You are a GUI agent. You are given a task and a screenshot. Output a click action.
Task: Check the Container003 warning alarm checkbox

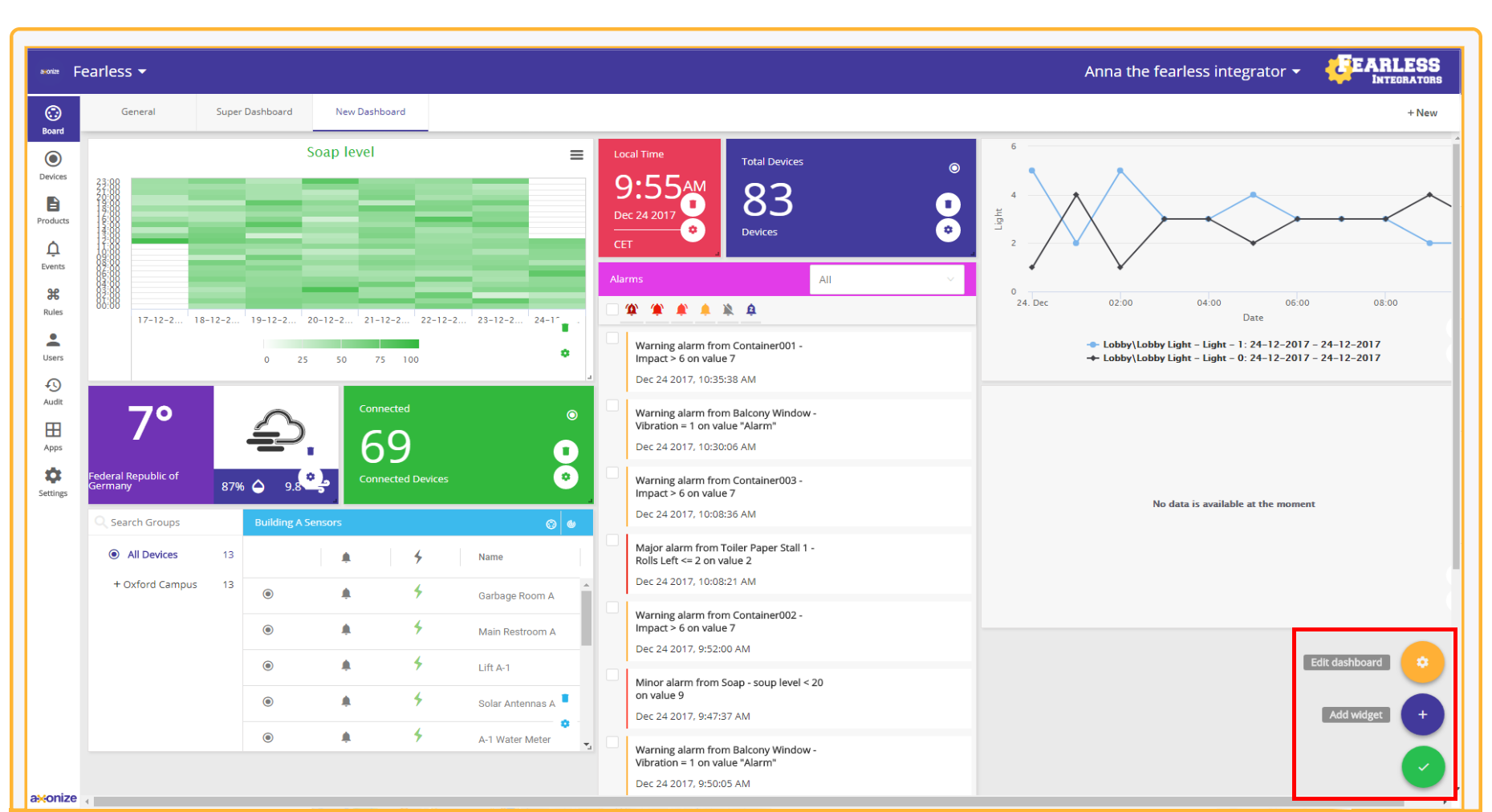[x=612, y=473]
